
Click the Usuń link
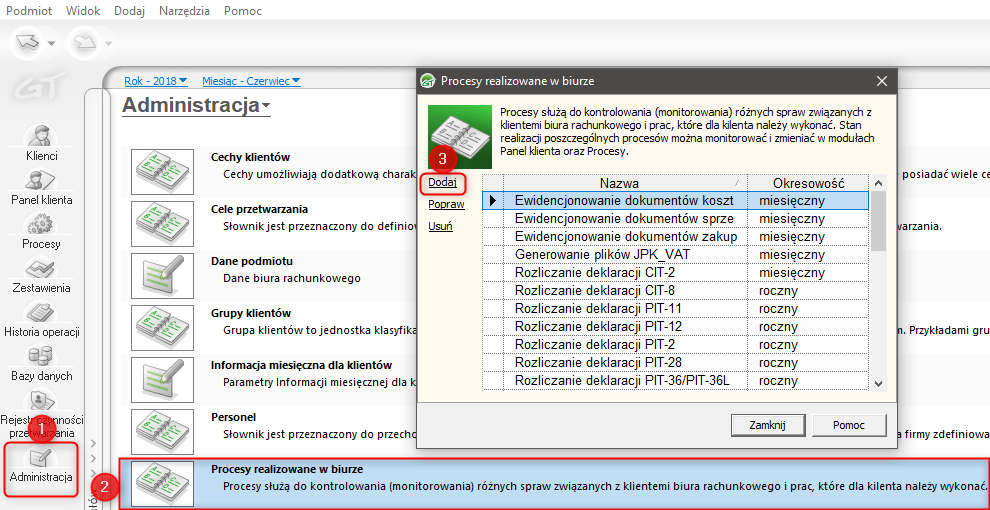440,226
